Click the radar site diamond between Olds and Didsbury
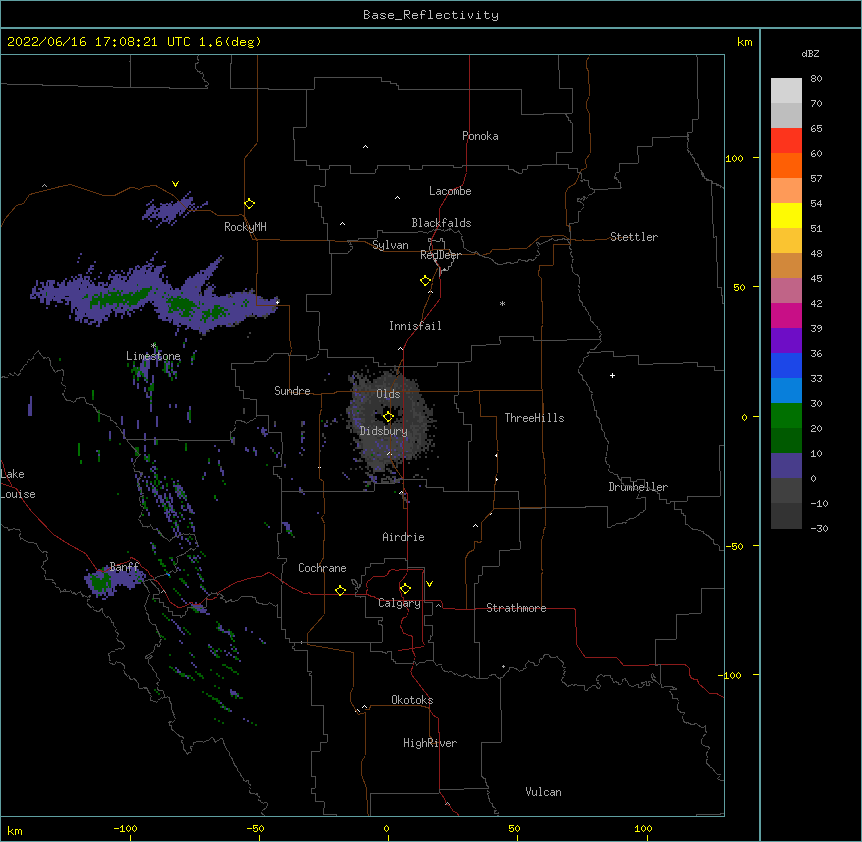862x842 pixels. (388, 417)
